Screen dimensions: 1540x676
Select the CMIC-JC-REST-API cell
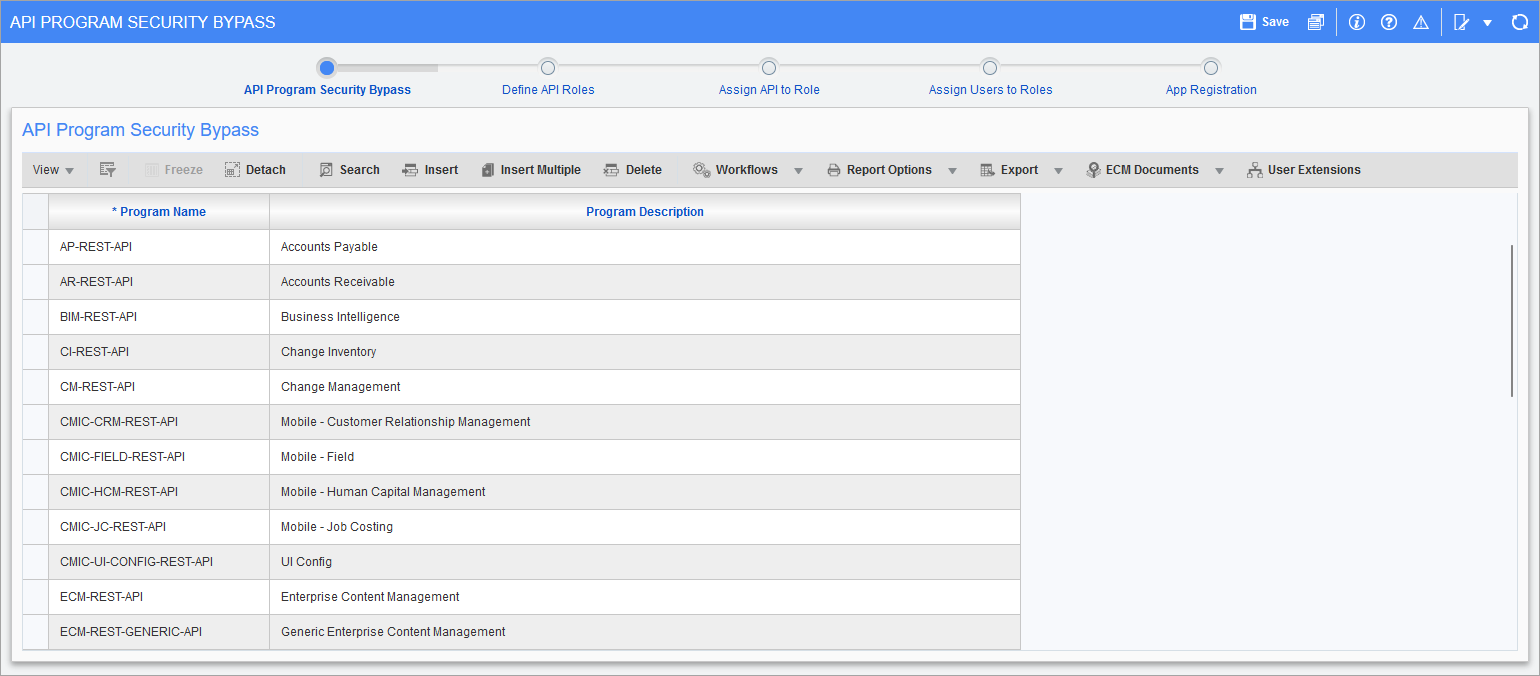pyautogui.click(x=159, y=527)
